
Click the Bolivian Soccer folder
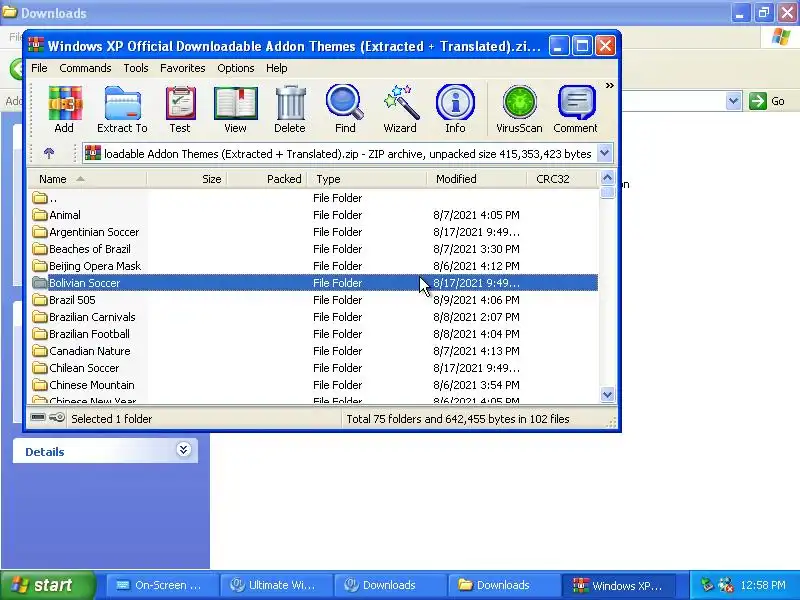[x=314, y=283]
